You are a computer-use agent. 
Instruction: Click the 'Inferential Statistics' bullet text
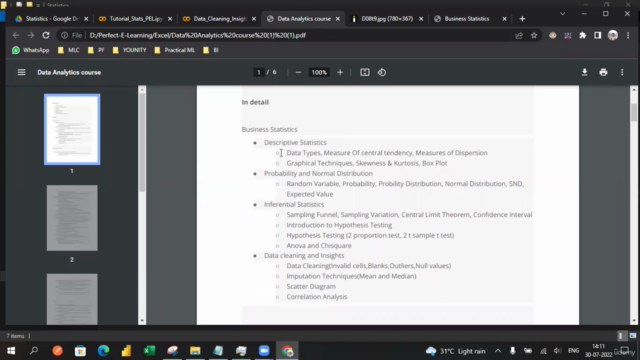tap(294, 204)
